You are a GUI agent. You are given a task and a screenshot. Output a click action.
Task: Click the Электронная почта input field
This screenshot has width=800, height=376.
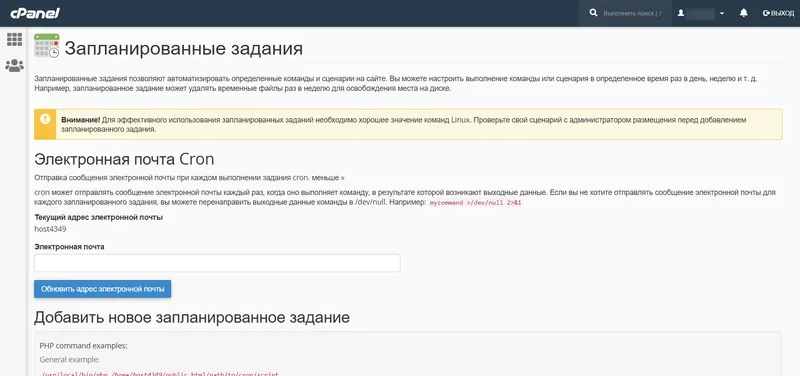(217, 263)
